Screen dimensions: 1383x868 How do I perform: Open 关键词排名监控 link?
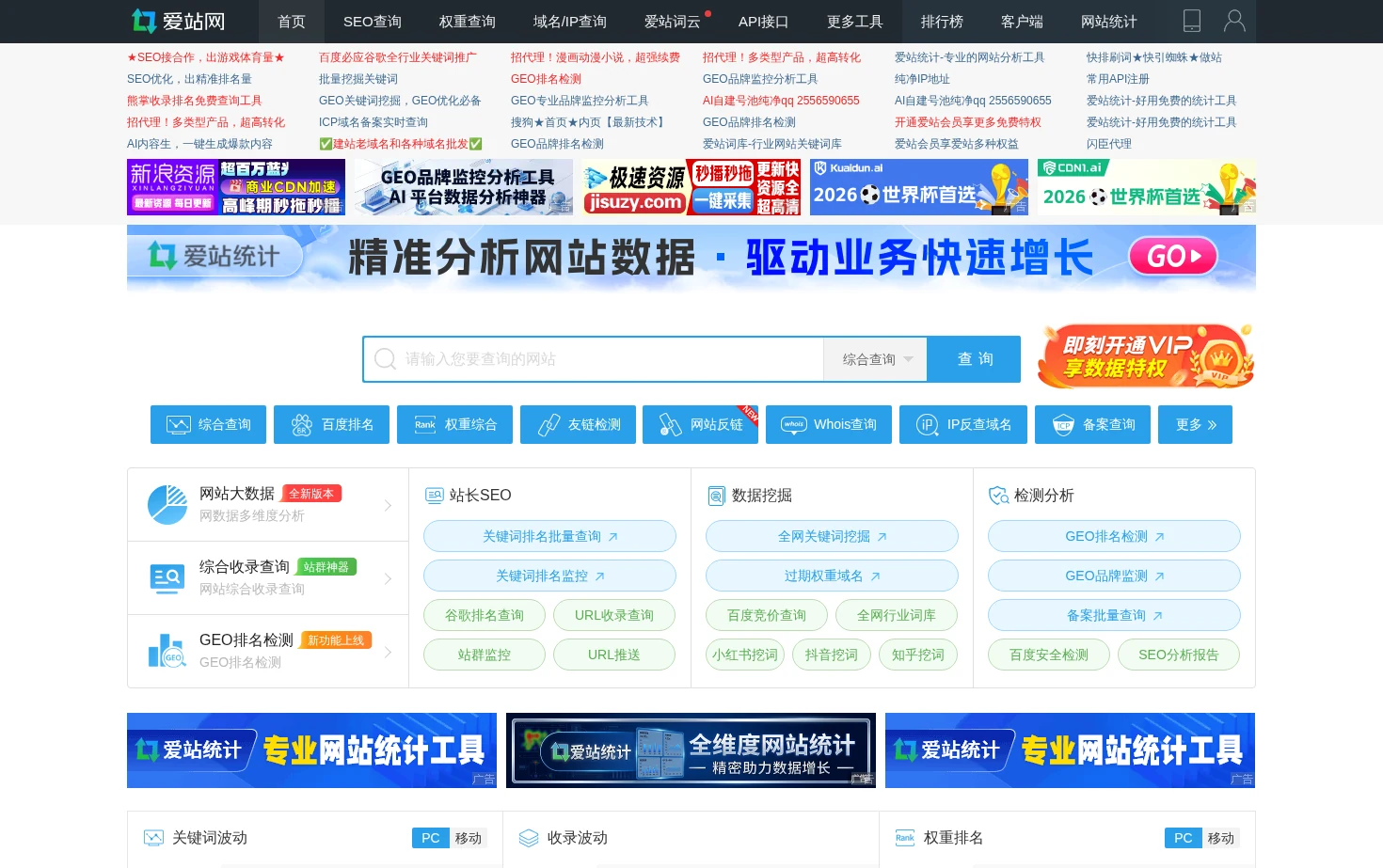tap(549, 576)
